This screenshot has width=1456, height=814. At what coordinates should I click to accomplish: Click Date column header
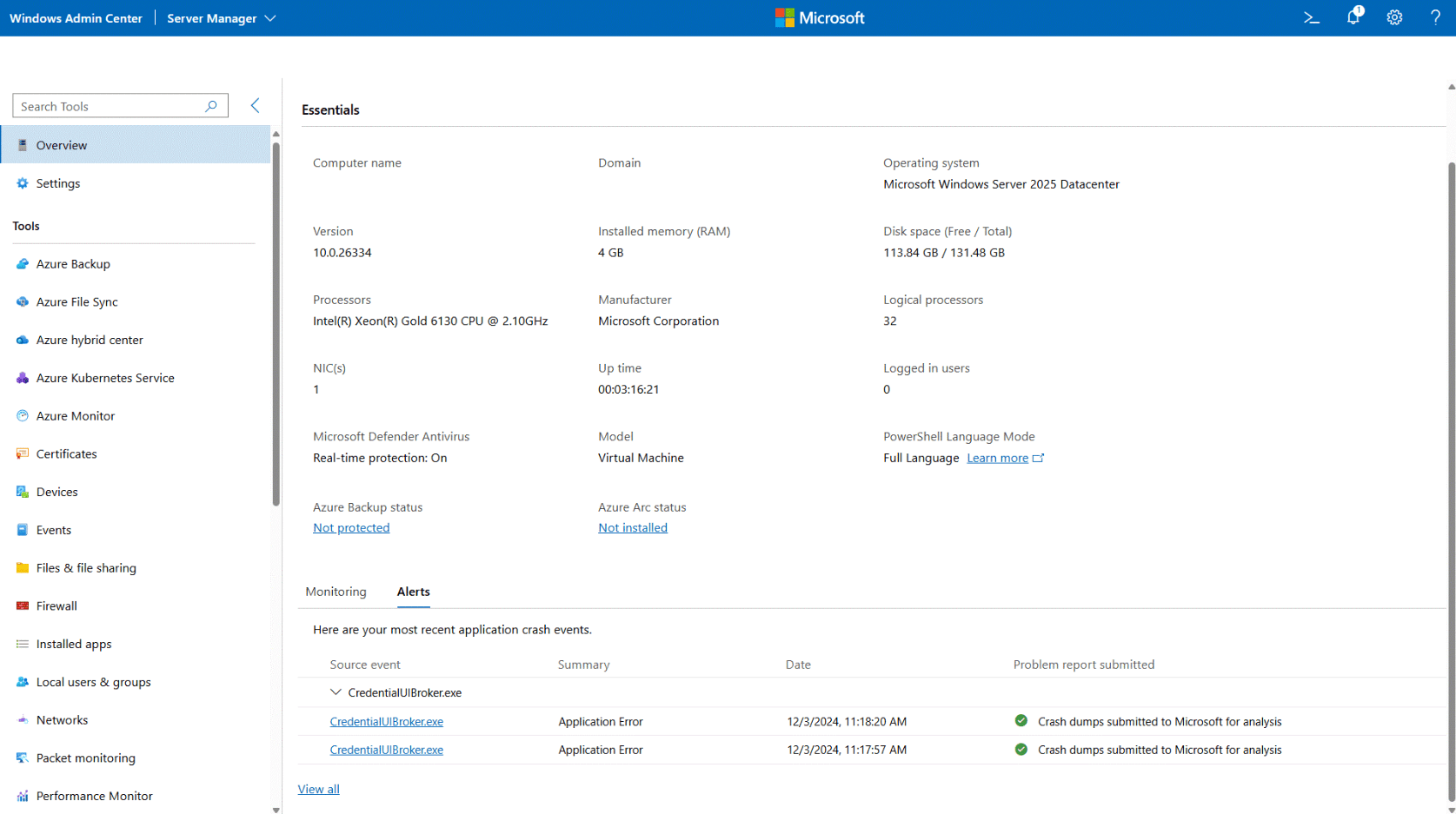click(798, 665)
